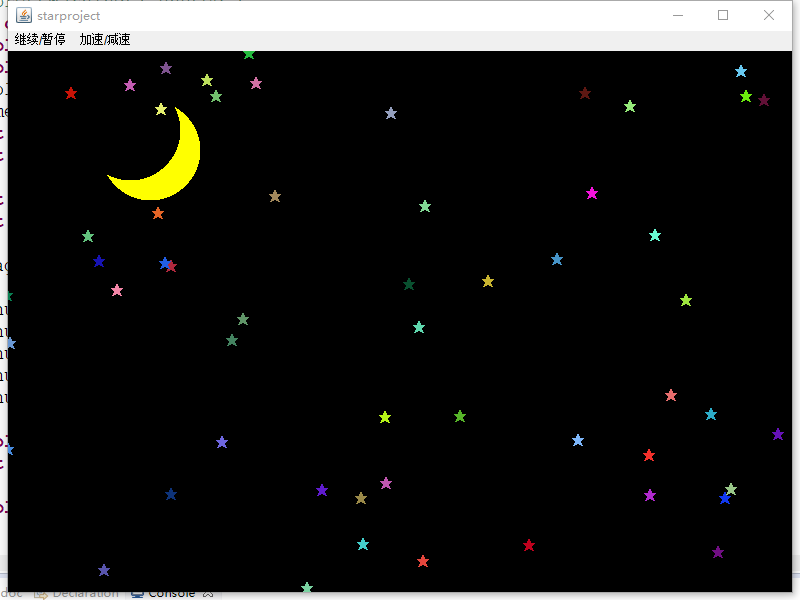Click the orange star on the right half

[x=670, y=395]
